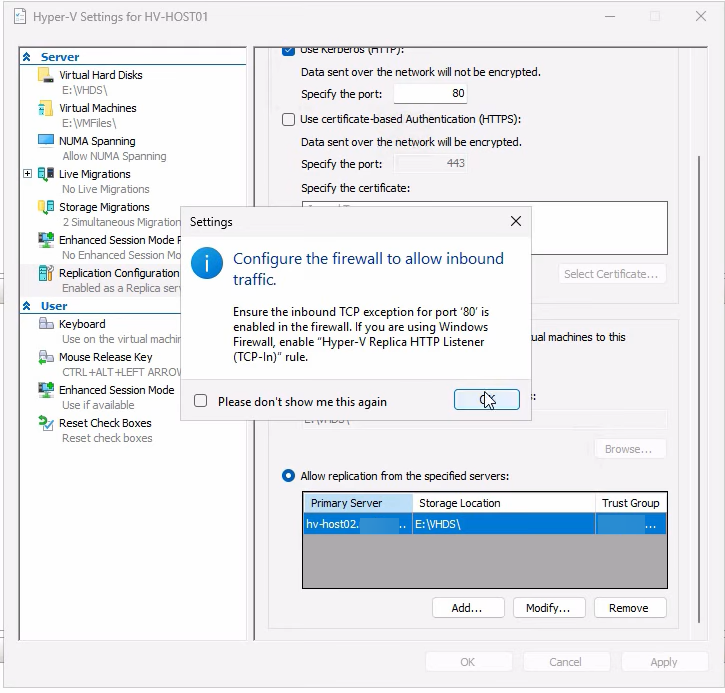Click the Virtual Hard Disks icon
Image resolution: width=725 pixels, height=693 pixels.
[45, 75]
